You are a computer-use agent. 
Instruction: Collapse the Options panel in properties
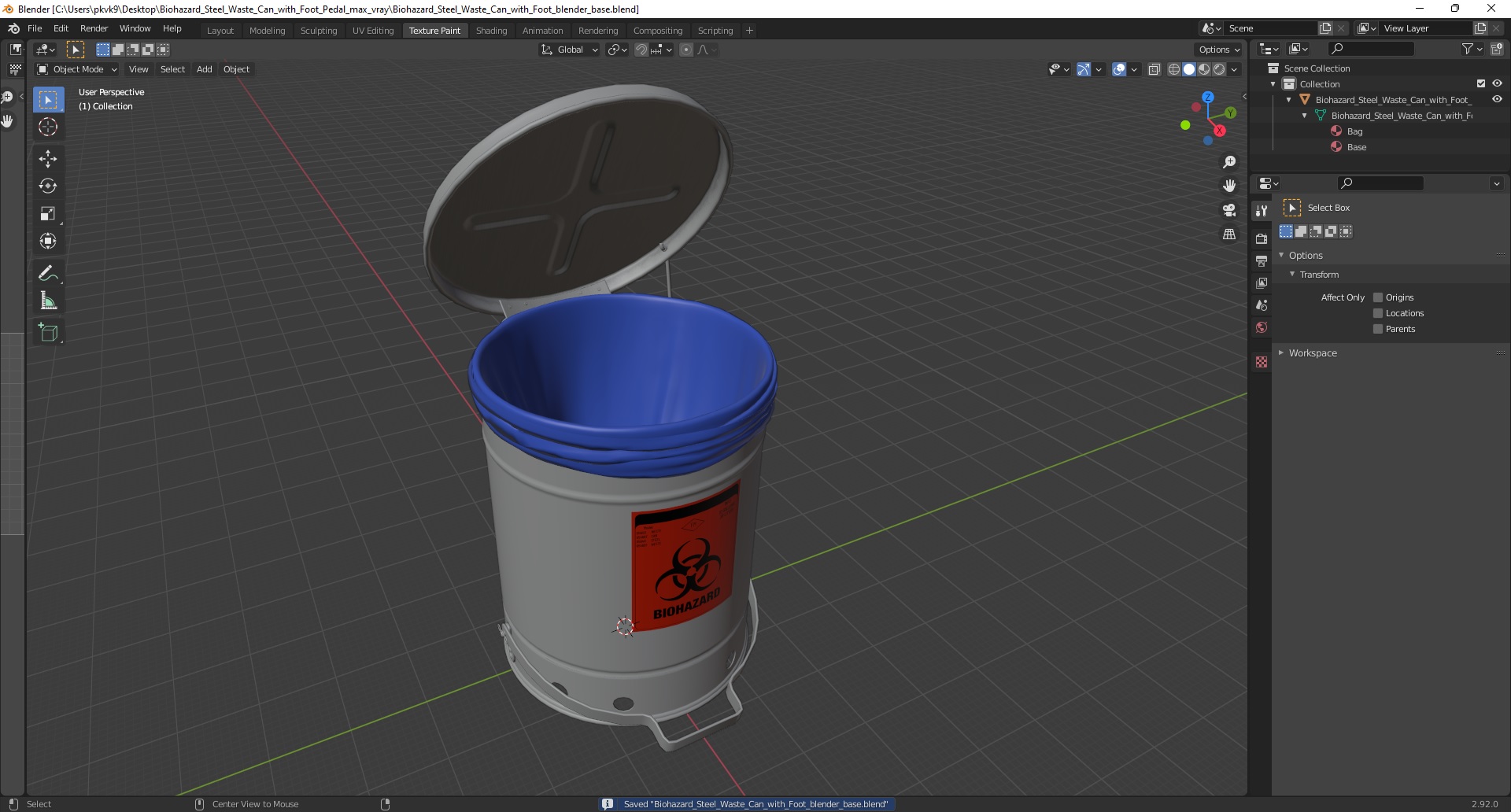1281,255
